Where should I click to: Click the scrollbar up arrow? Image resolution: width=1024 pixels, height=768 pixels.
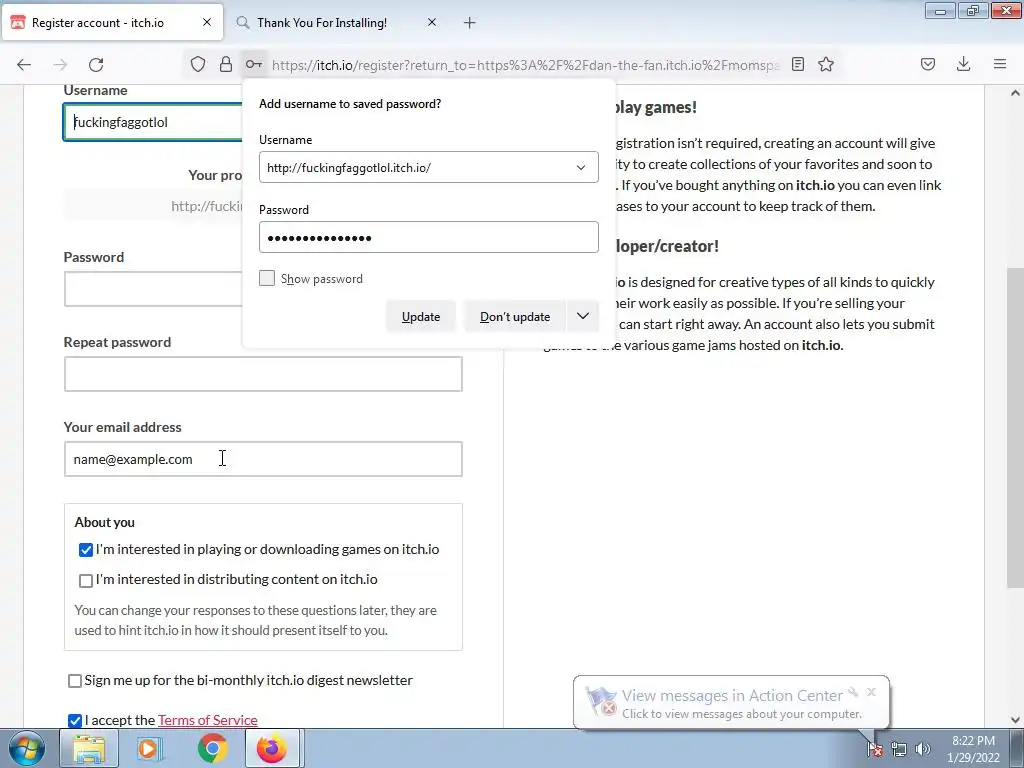(x=1015, y=93)
